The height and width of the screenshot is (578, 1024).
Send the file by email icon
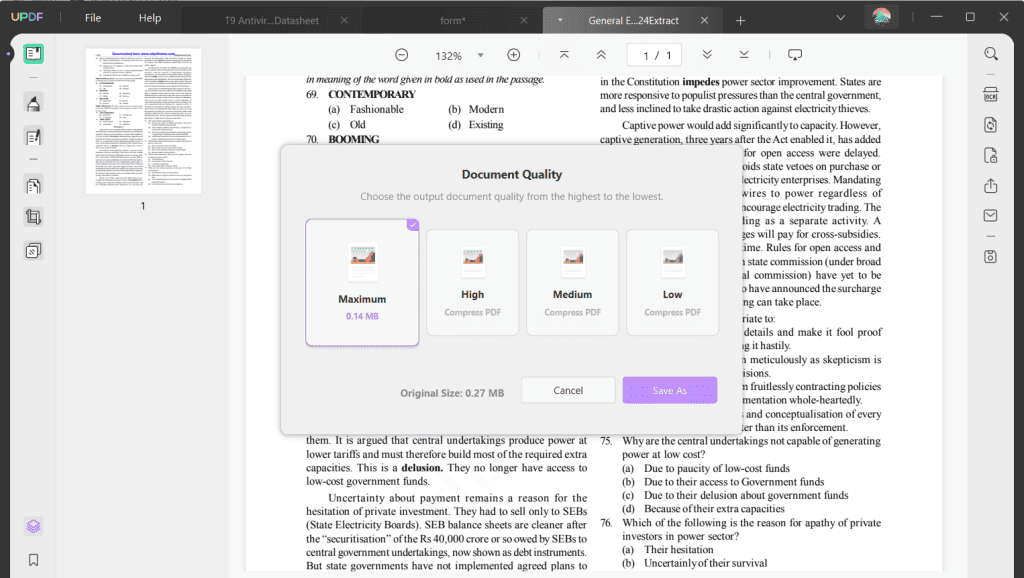[x=991, y=216]
